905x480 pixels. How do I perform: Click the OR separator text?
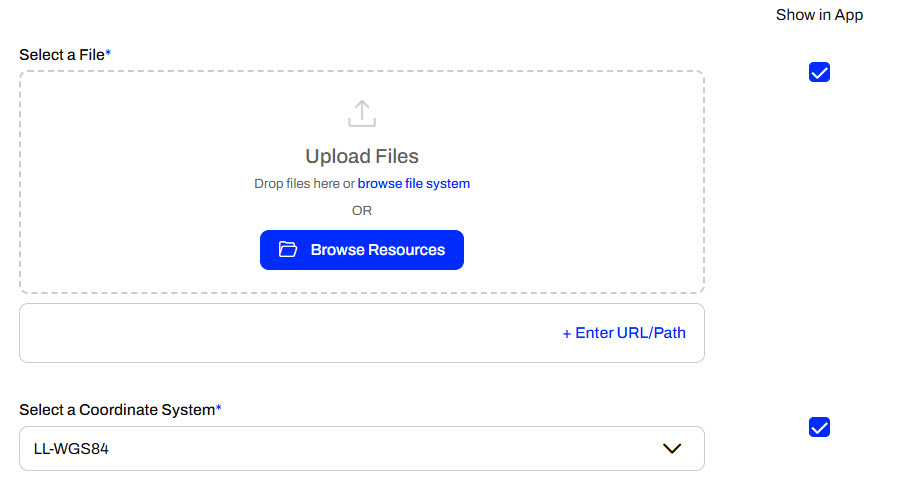pyautogui.click(x=361, y=211)
